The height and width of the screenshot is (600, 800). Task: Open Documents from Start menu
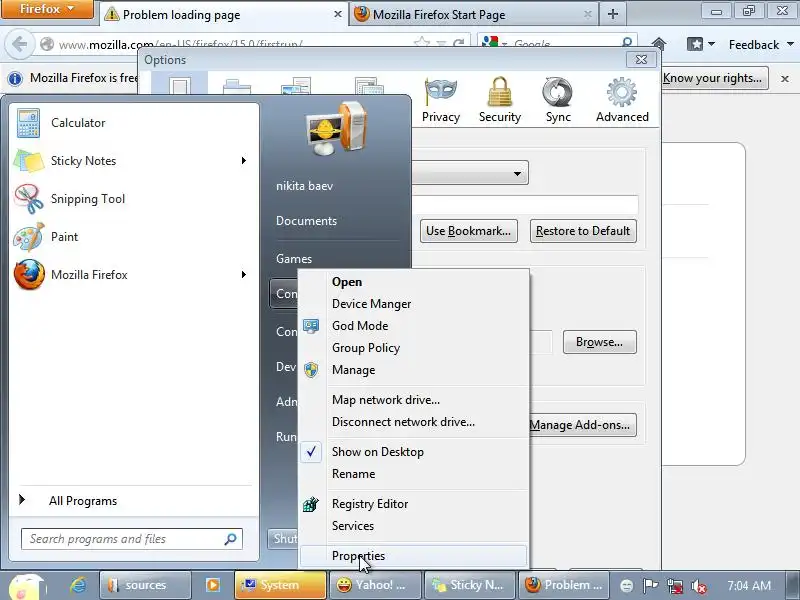pos(306,221)
